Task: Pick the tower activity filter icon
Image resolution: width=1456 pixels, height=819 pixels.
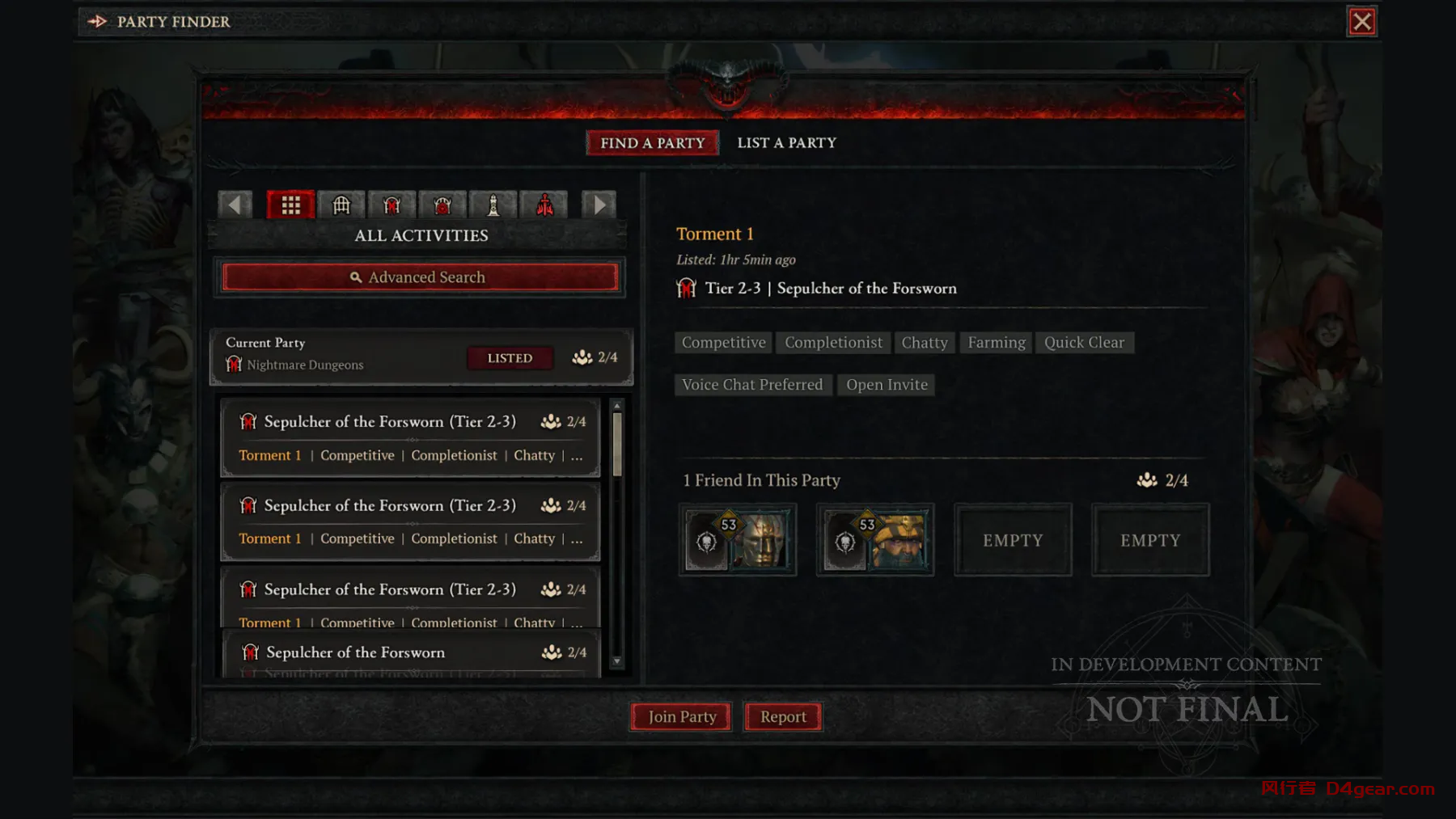Action: 493,205
